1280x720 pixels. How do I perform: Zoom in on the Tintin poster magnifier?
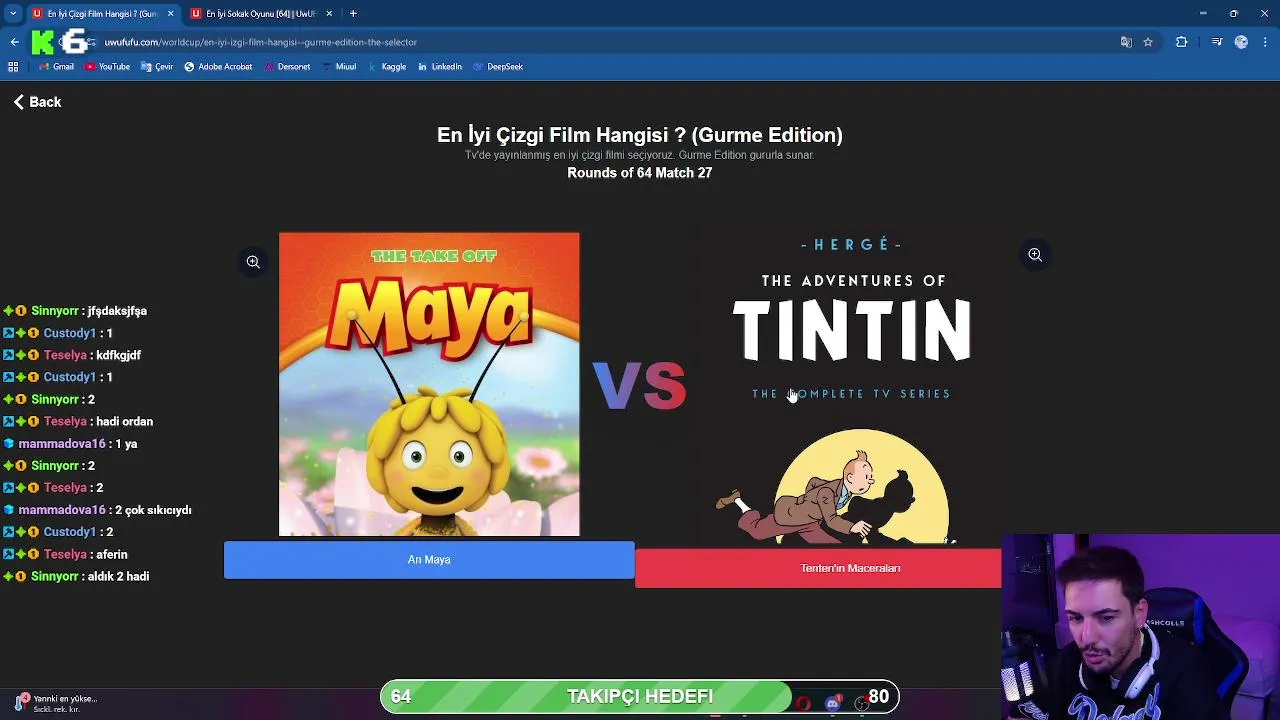pyautogui.click(x=1035, y=255)
